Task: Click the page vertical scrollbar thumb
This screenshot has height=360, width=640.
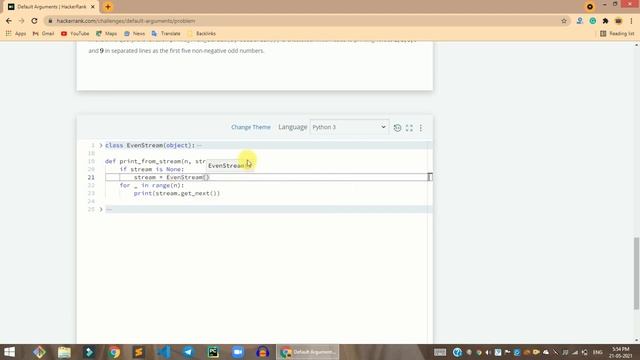Action: pyautogui.click(x=636, y=273)
